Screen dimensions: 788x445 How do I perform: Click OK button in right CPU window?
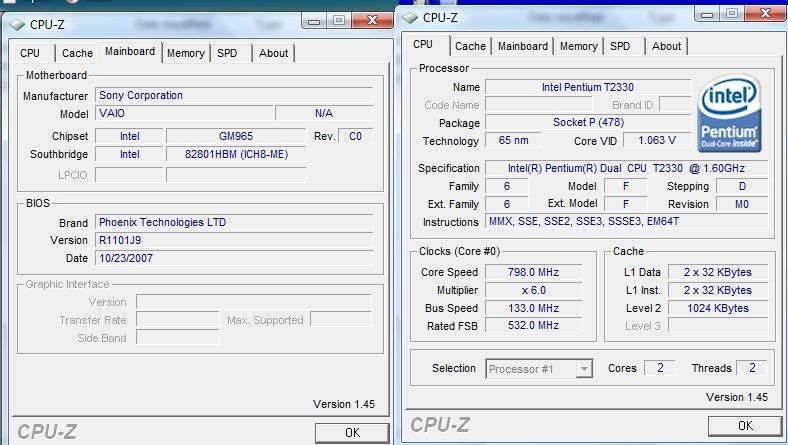click(x=745, y=426)
